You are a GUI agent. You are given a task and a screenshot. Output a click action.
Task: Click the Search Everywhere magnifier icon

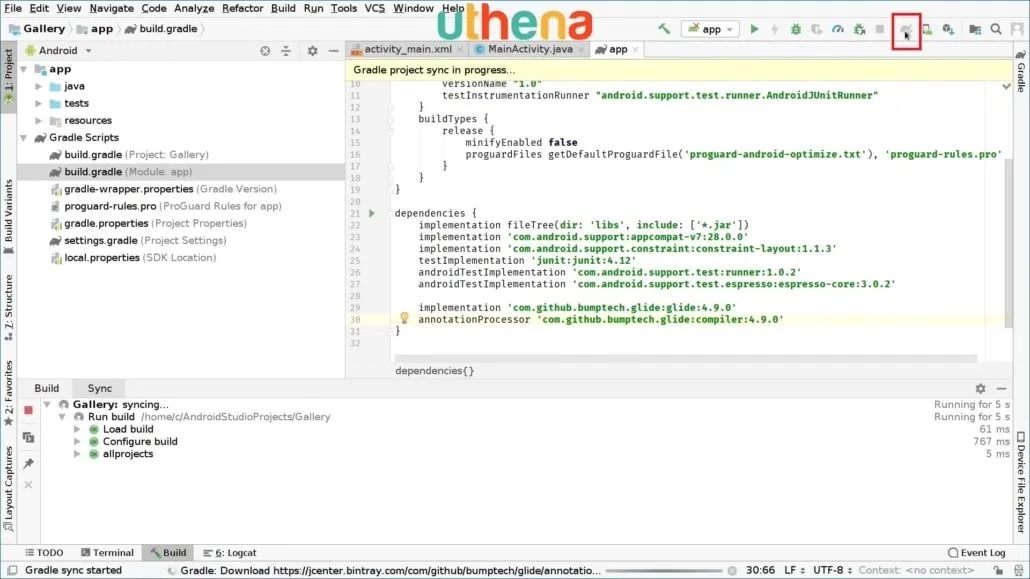996,29
